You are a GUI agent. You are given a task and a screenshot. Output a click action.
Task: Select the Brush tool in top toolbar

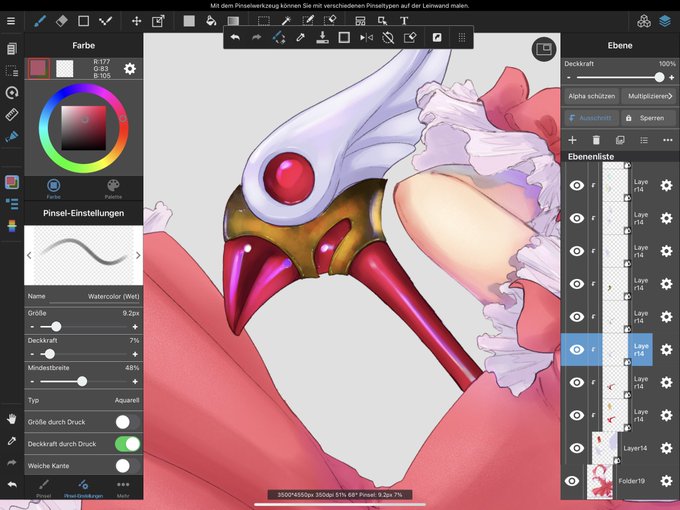point(40,21)
